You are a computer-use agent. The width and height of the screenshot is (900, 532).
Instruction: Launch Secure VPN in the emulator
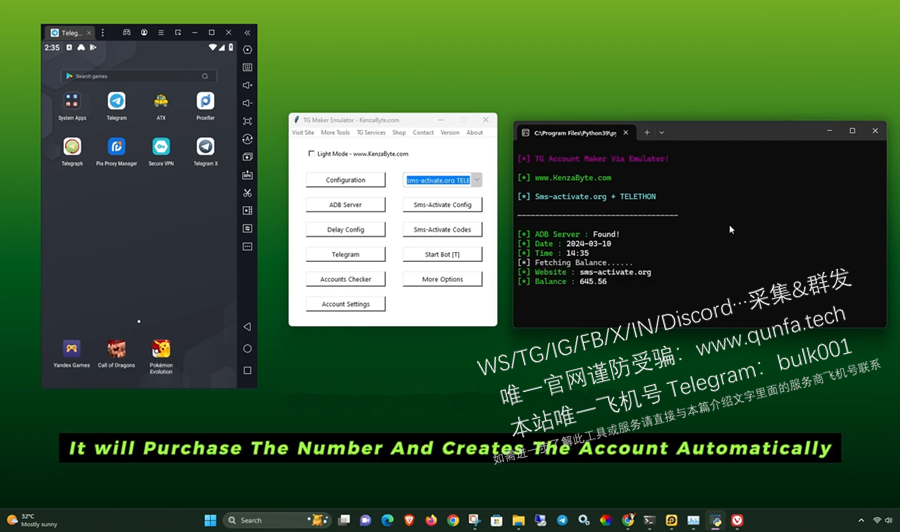point(161,147)
